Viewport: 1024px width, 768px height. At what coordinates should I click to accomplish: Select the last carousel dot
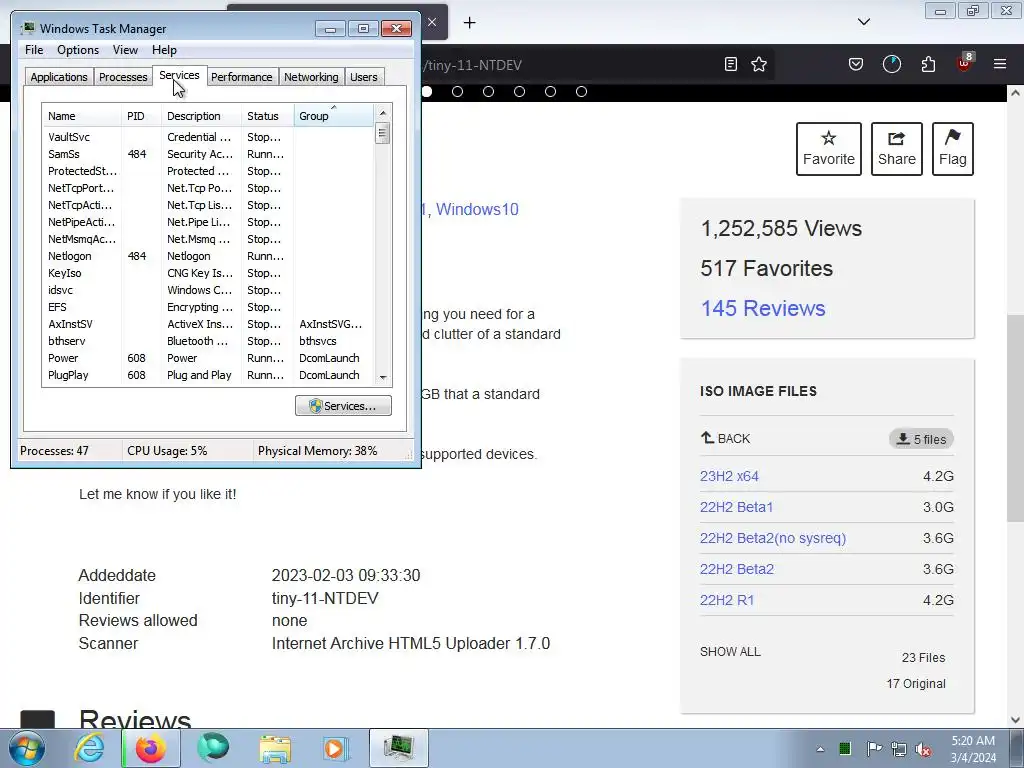tap(581, 91)
